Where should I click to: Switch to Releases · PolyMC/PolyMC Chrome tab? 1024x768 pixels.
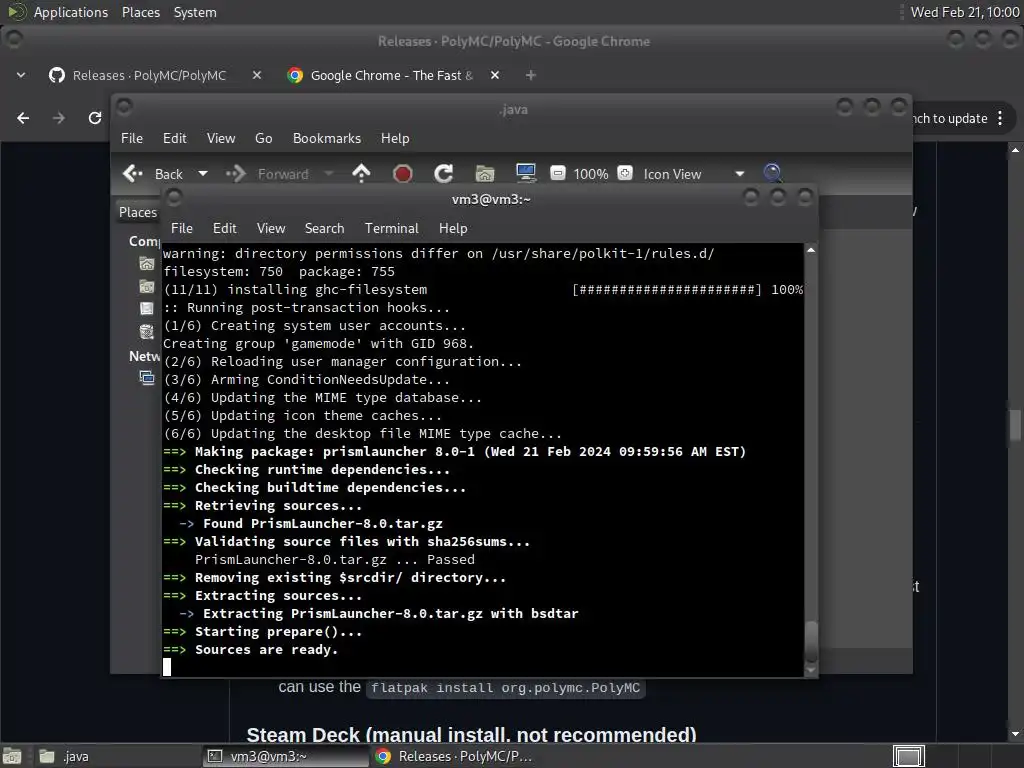[150, 75]
